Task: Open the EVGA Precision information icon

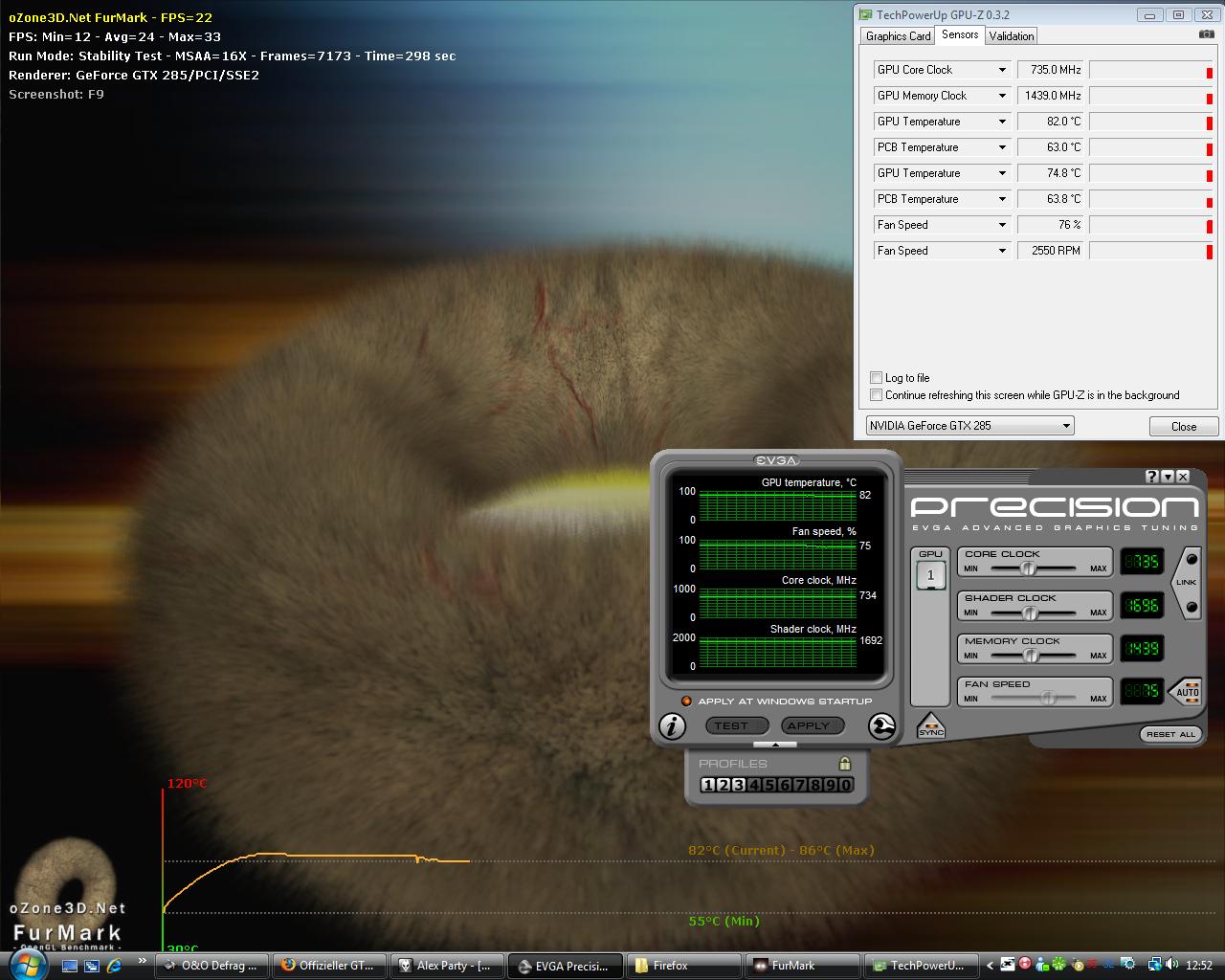Action: click(673, 726)
